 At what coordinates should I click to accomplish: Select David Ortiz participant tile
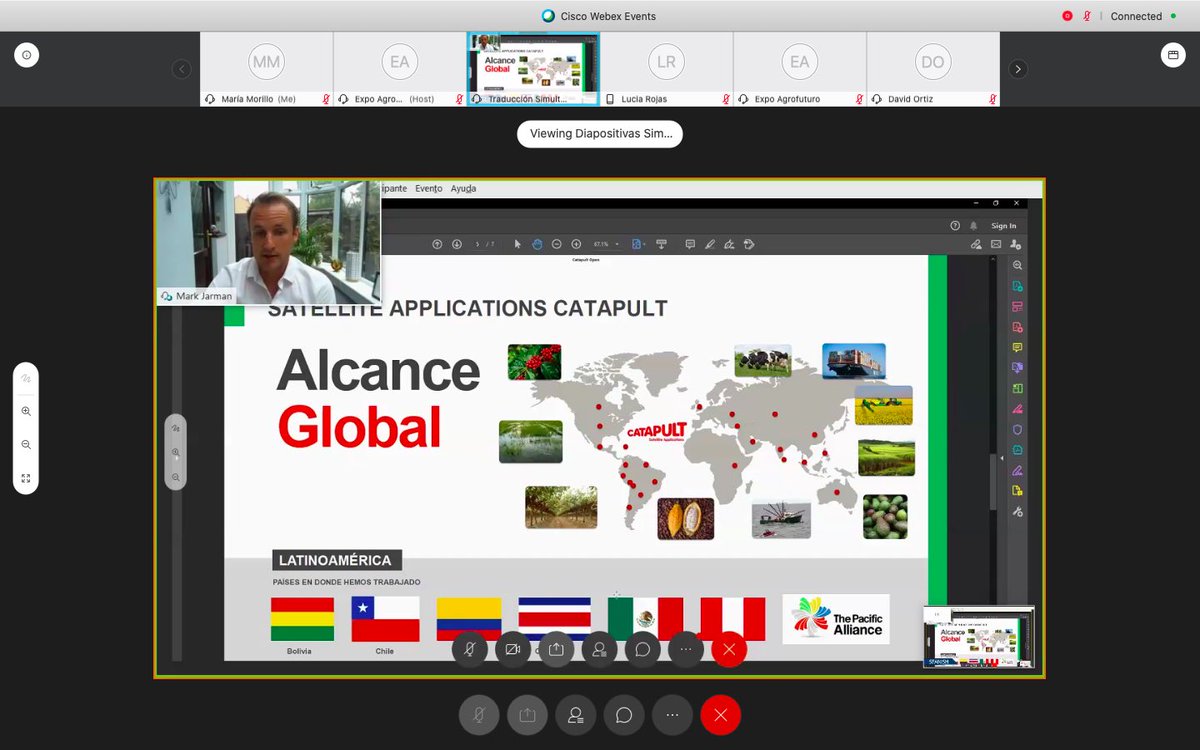[932, 69]
